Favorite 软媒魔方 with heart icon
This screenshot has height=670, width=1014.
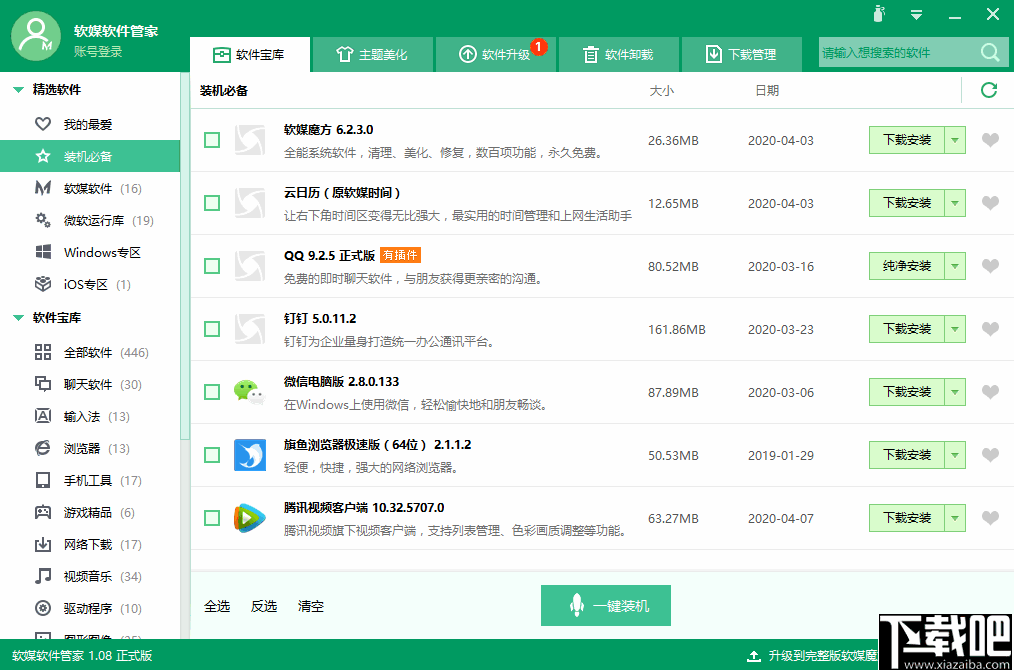[x=990, y=140]
